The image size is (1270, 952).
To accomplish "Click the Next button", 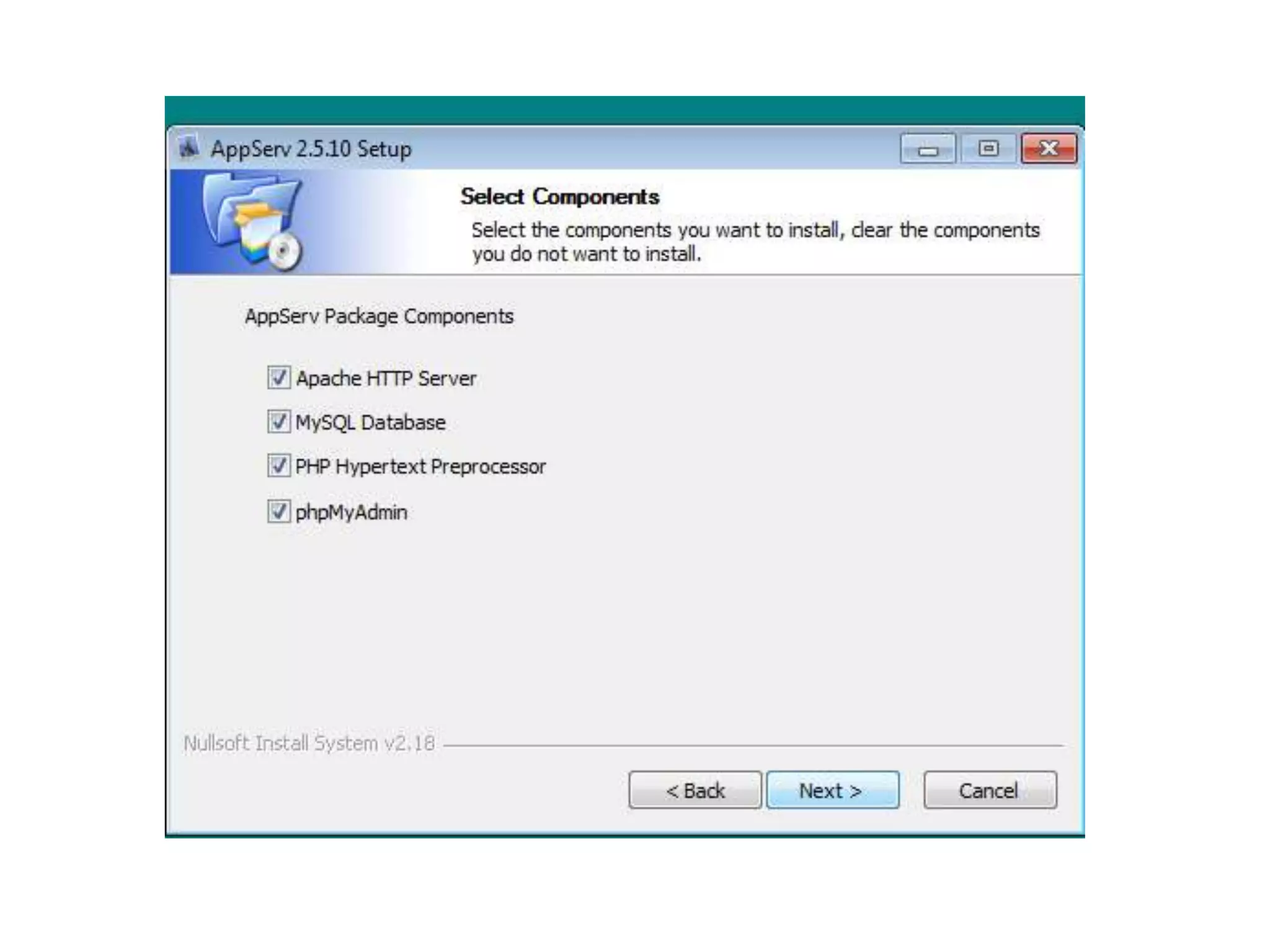I will tap(832, 790).
